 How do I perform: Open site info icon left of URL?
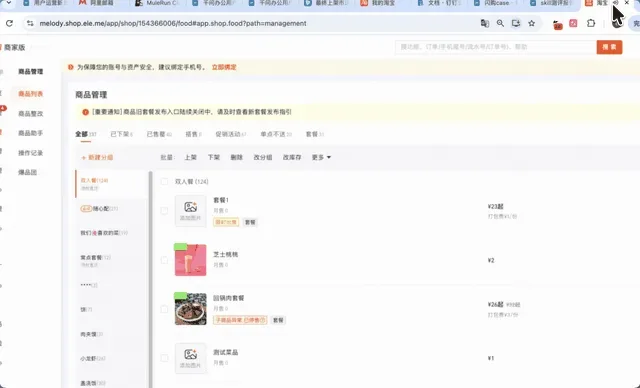click(30, 23)
